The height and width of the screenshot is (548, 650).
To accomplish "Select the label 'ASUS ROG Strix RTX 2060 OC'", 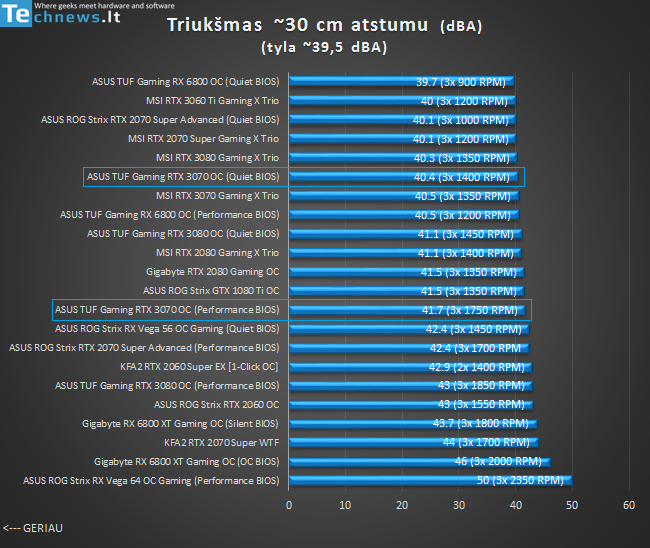I will pyautogui.click(x=216, y=405).
